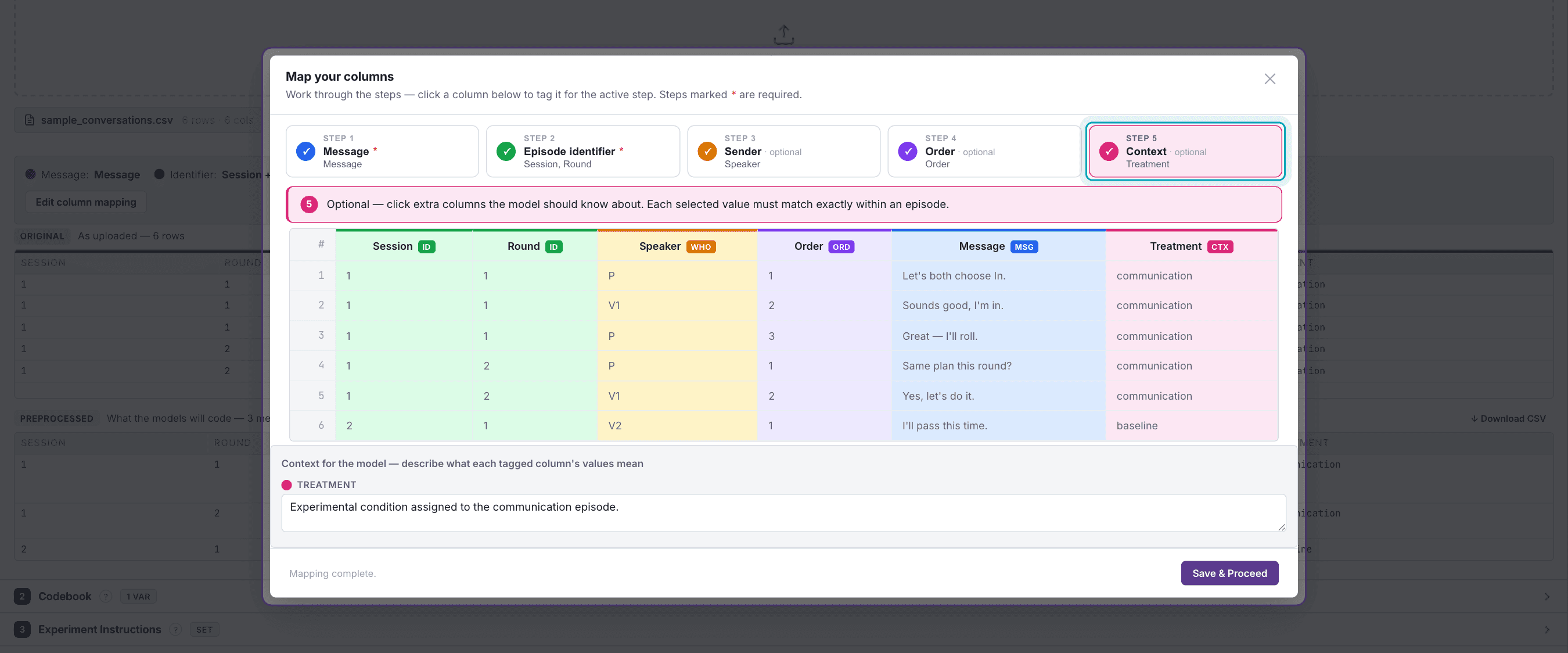Image resolution: width=1568 pixels, height=653 pixels.
Task: Tag the Speaker column header
Action: 677,246
